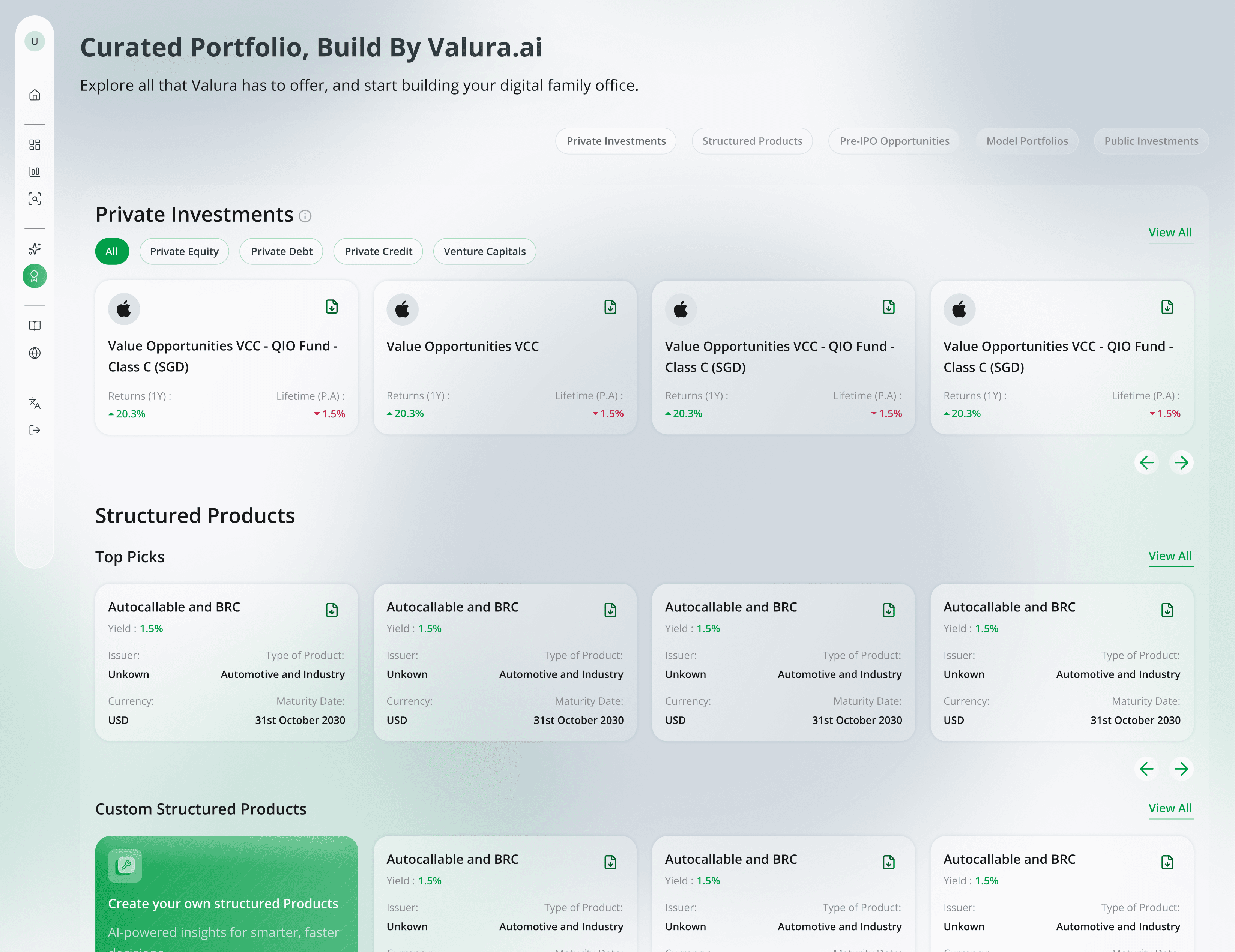
Task: Jump to Structured Products section tab
Action: click(751, 141)
